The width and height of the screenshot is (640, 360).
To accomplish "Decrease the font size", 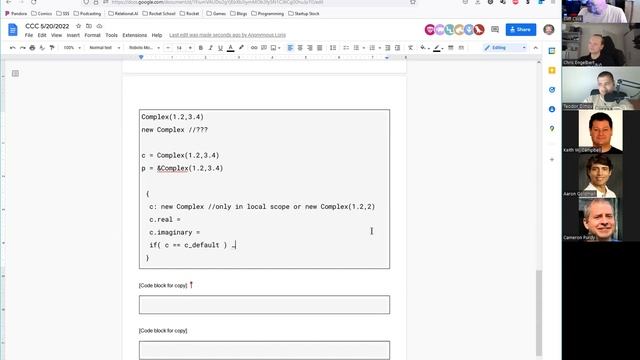I will coord(168,48).
